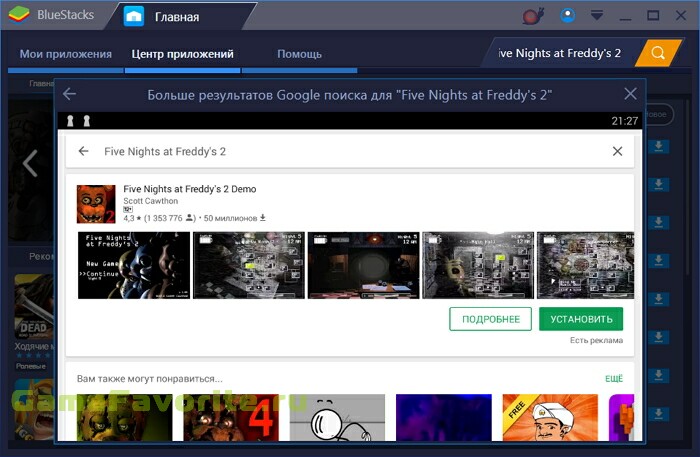This screenshot has height=457, width=700.
Task: Click the star rating text 4,3
Action: (x=132, y=218)
